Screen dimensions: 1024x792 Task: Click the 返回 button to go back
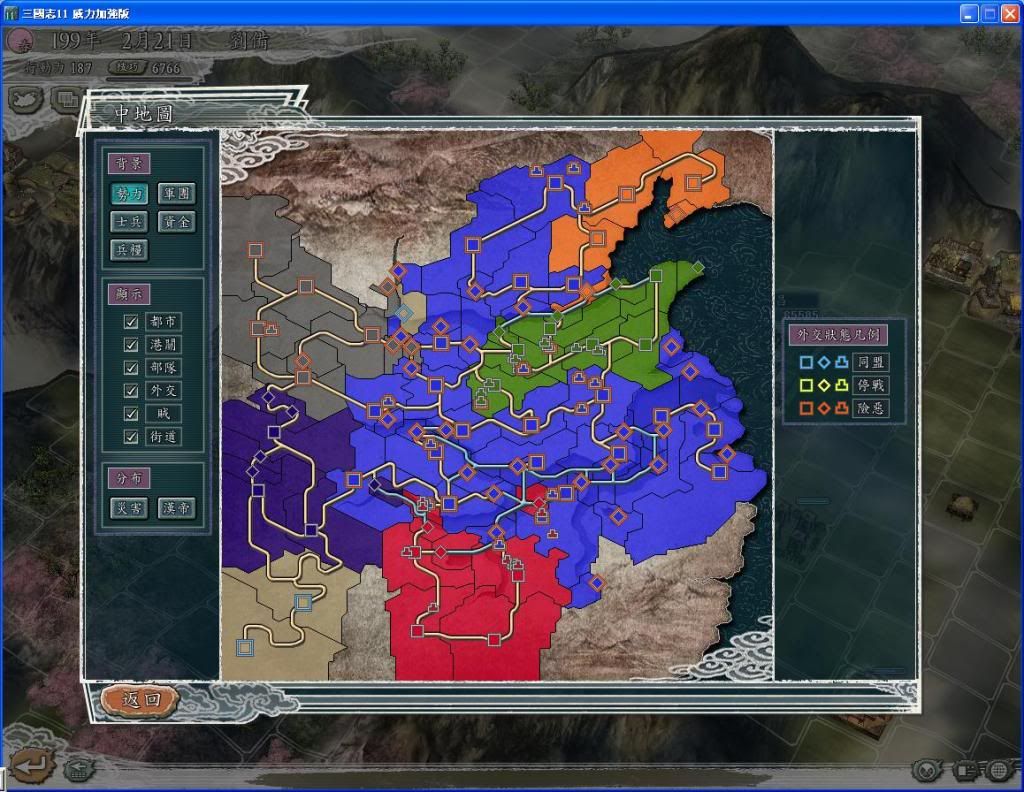(x=140, y=699)
